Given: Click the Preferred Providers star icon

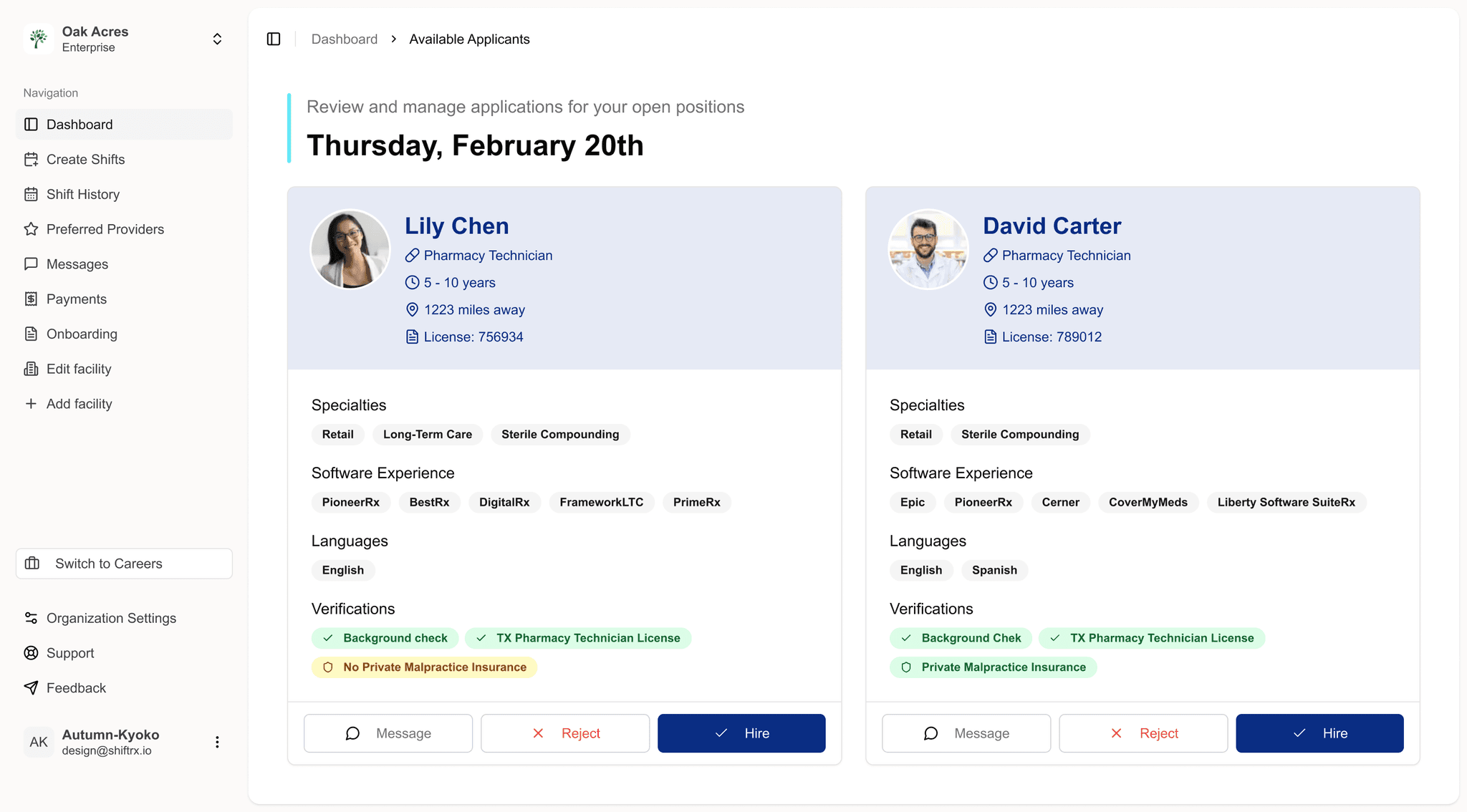Looking at the screenshot, I should click(x=31, y=229).
